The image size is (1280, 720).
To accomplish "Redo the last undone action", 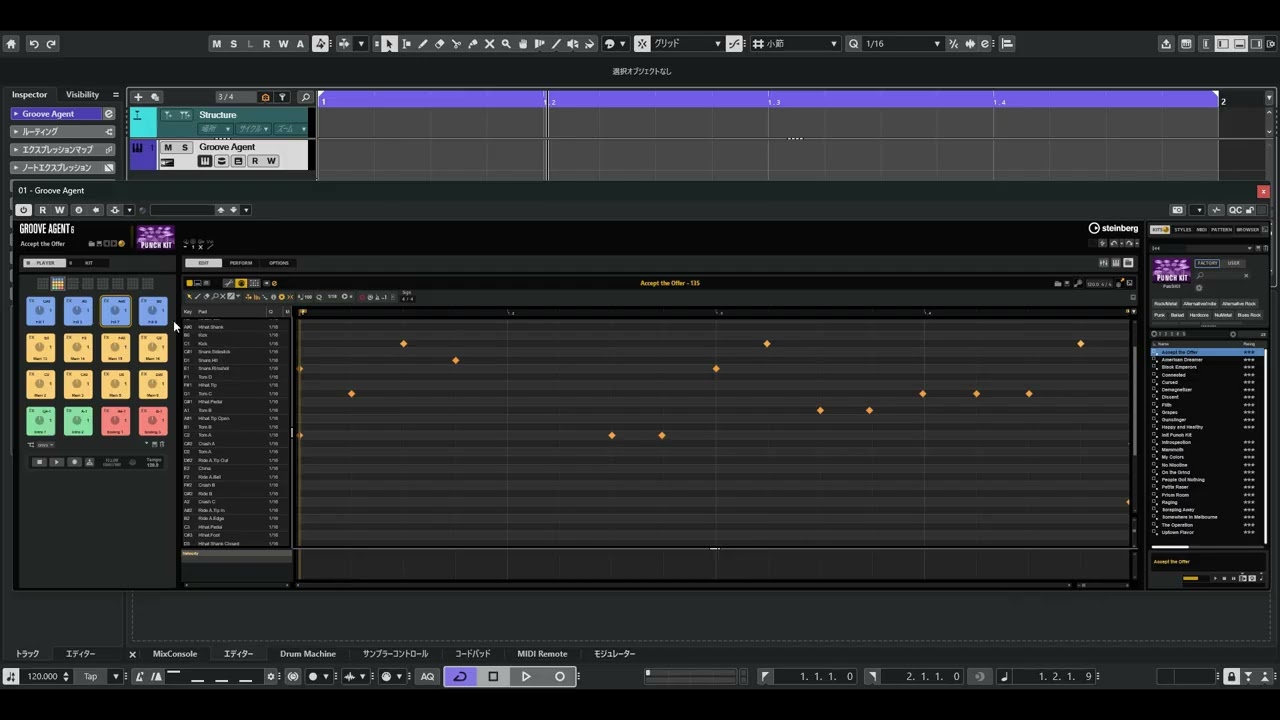I will [x=51, y=44].
